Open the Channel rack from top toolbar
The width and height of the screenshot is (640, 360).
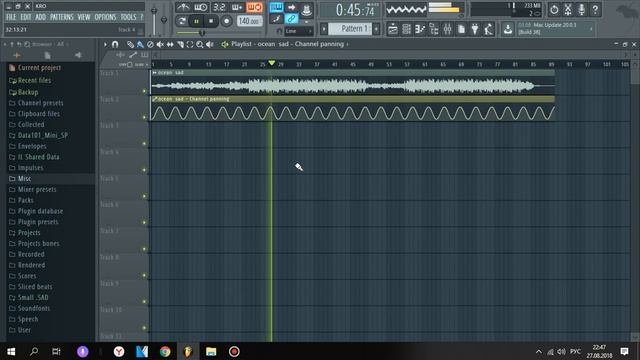(x=407, y=29)
